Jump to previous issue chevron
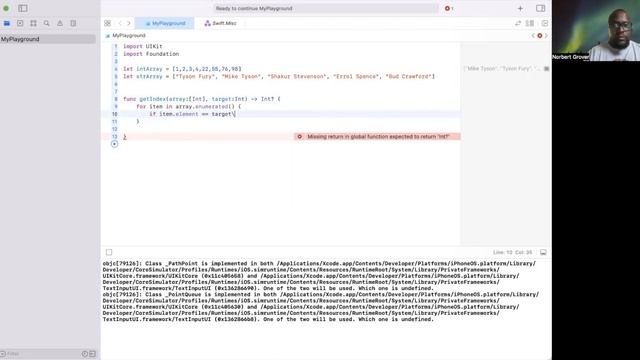The image size is (640, 360). pos(533,36)
